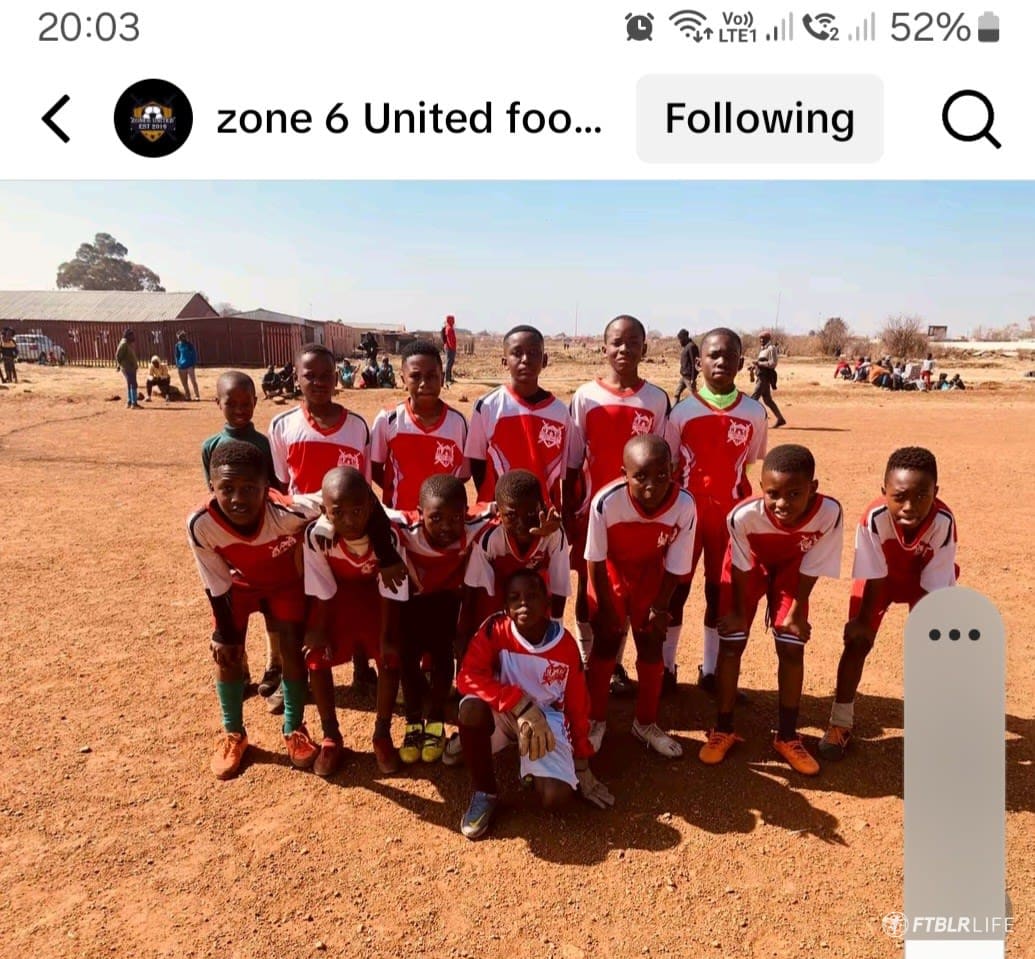Screen dimensions: 1035x959
Task: Open search with the magnifier icon
Action: point(971,119)
